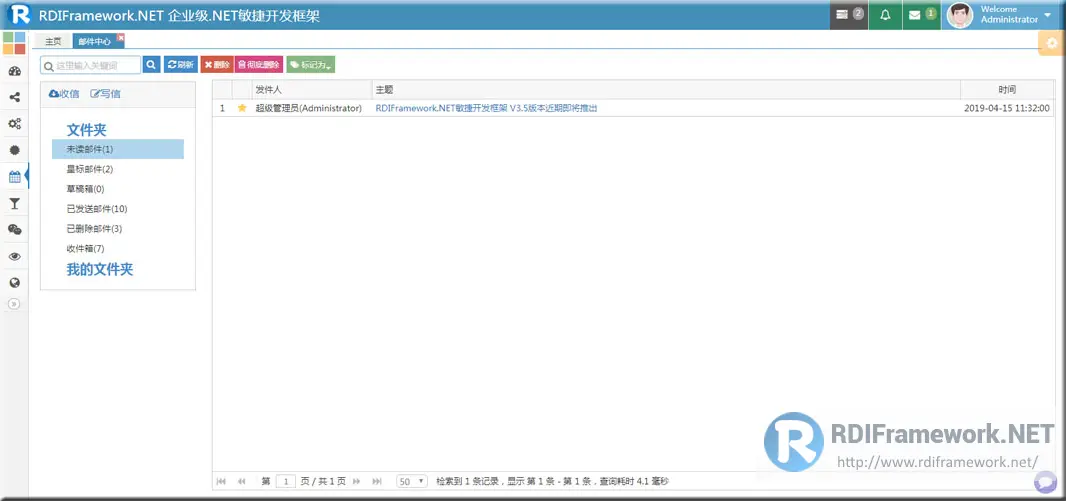Click the calendar icon in sidebar

(14, 177)
